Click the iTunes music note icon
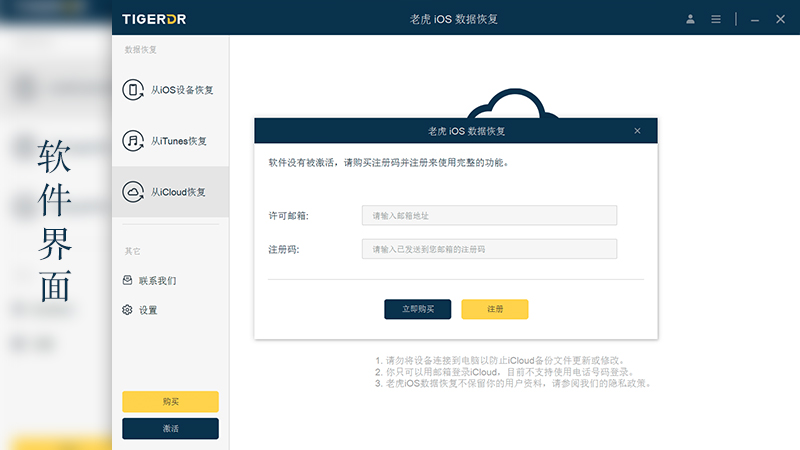 tap(132, 141)
